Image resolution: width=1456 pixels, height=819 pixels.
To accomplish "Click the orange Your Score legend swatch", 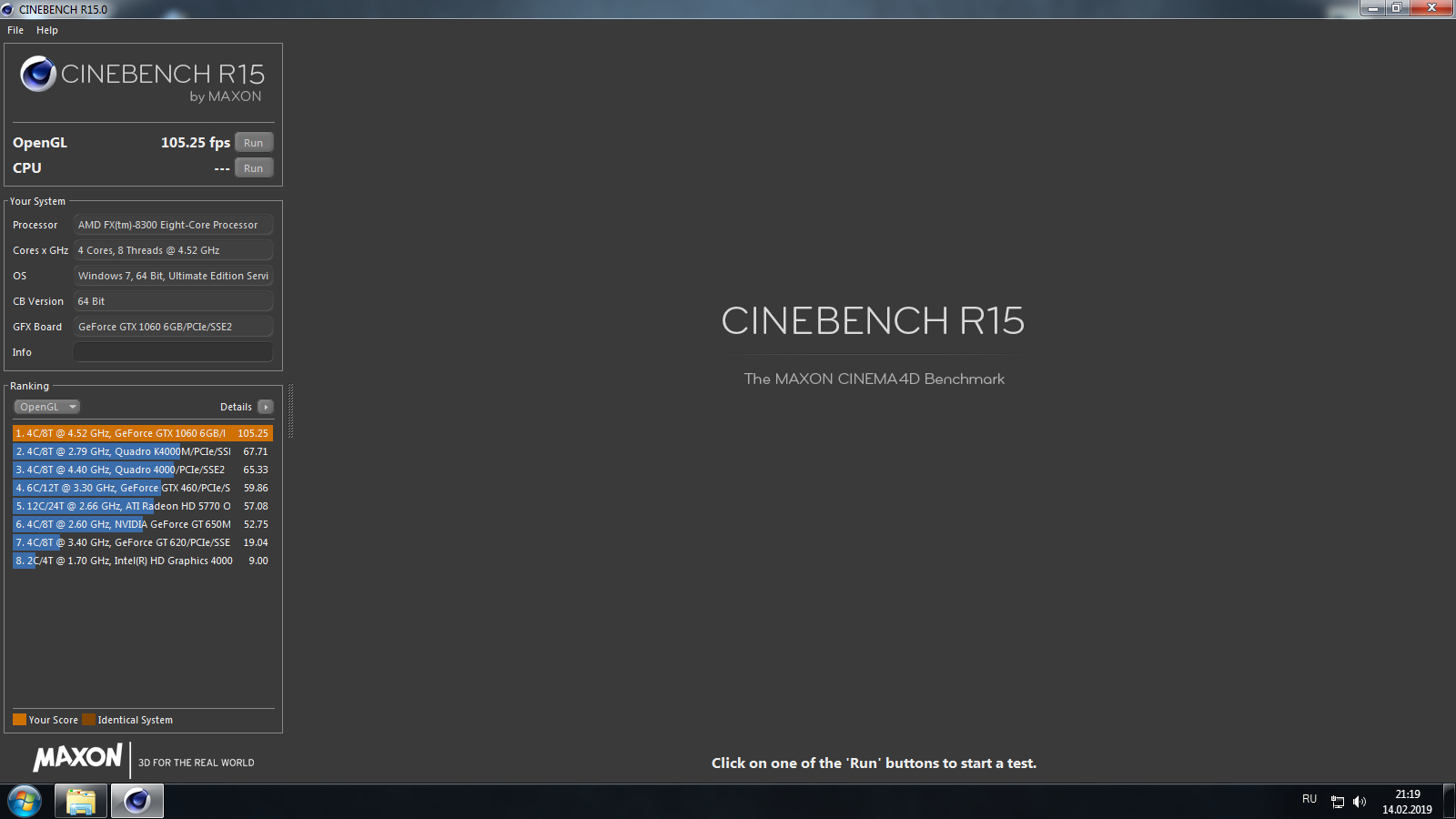I will pos(19,720).
